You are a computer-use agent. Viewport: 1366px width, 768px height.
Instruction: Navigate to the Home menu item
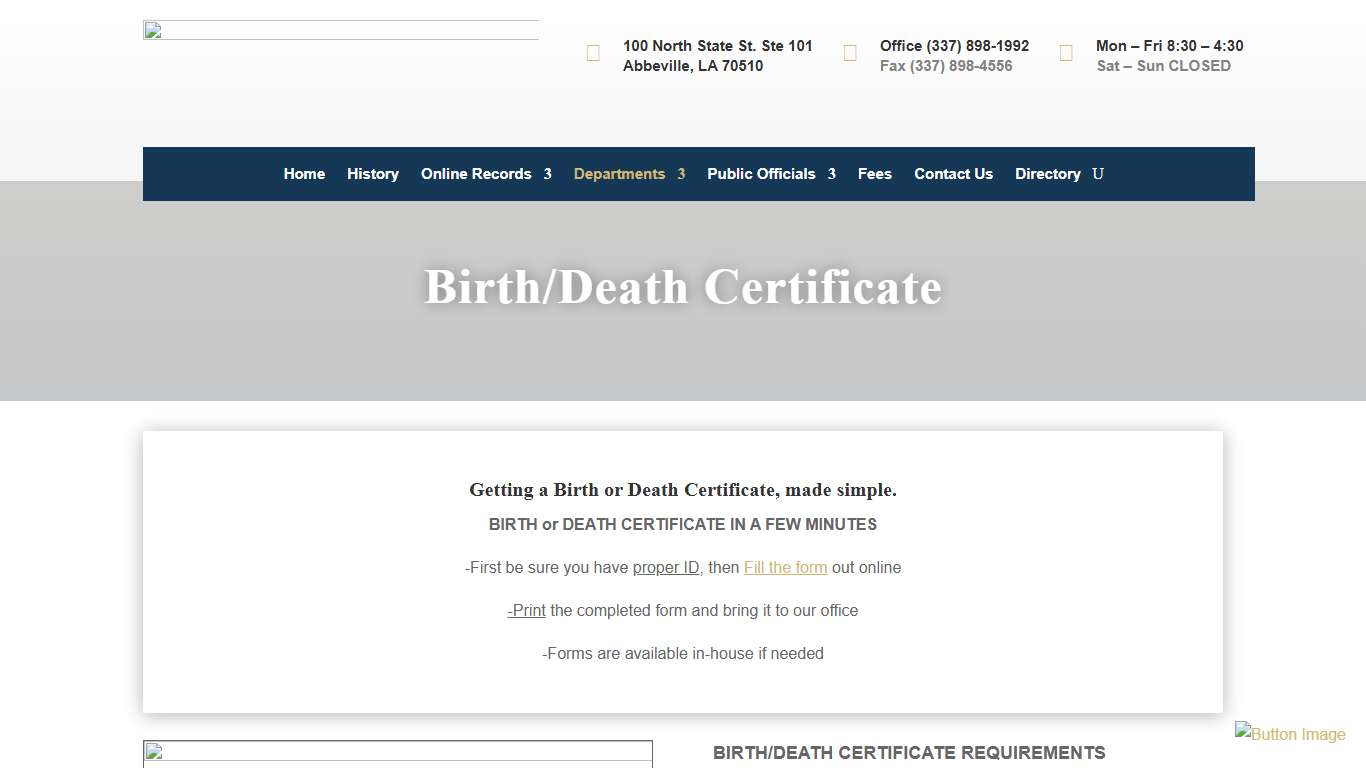click(x=304, y=174)
